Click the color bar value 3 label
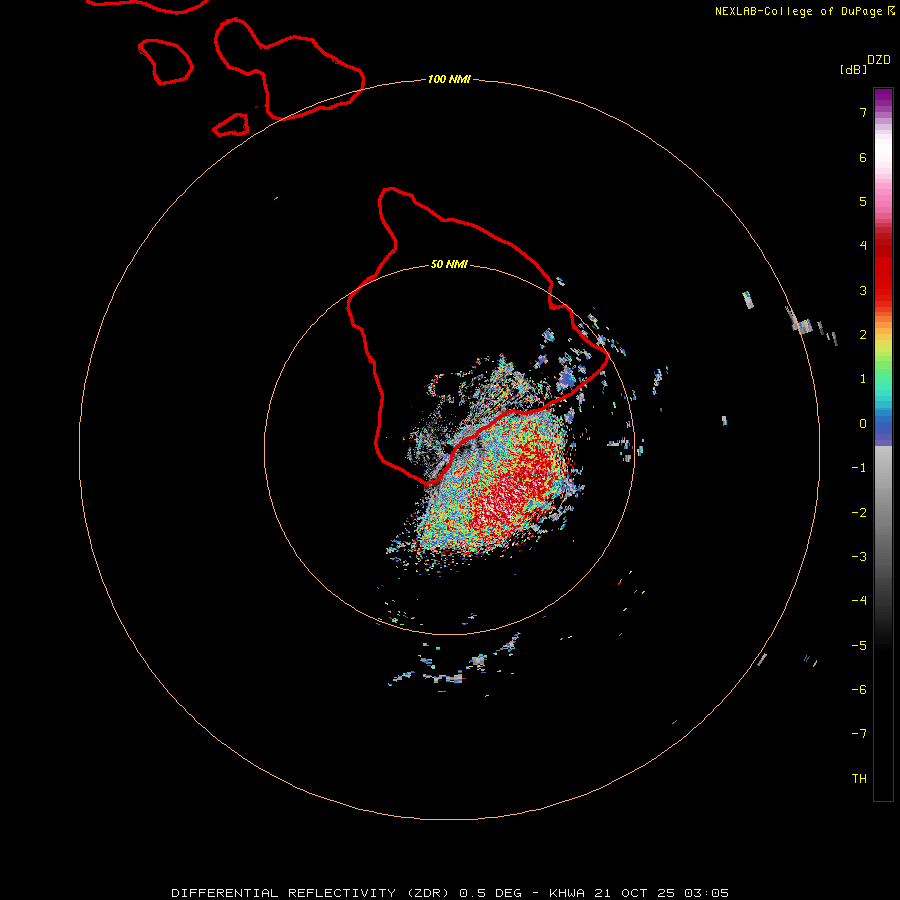Screen dimensions: 900x900 click(863, 290)
